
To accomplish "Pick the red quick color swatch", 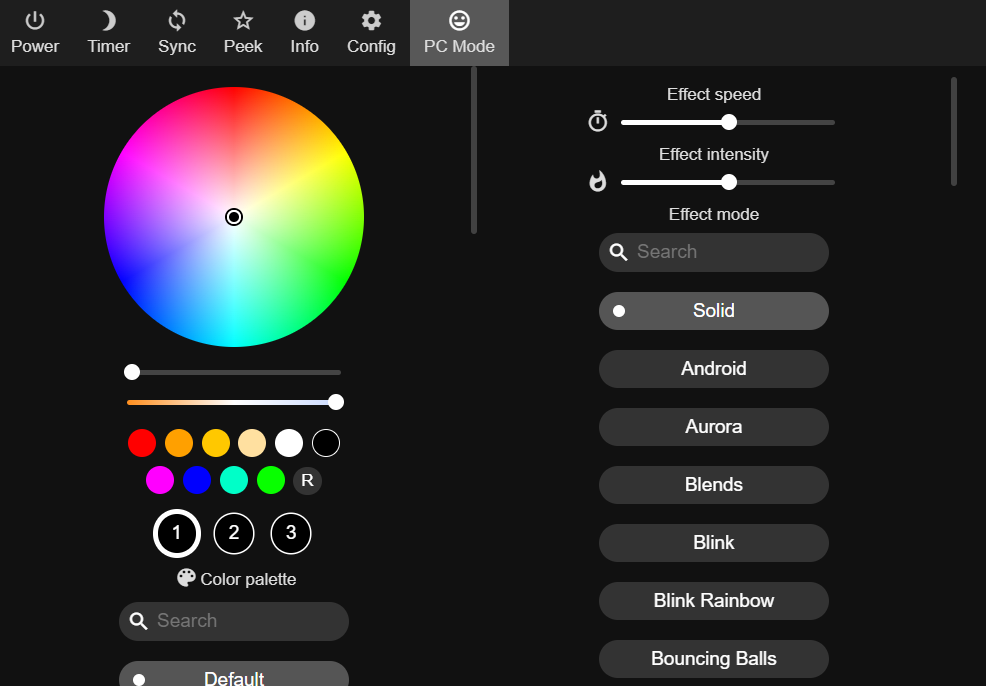I will click(x=142, y=443).
